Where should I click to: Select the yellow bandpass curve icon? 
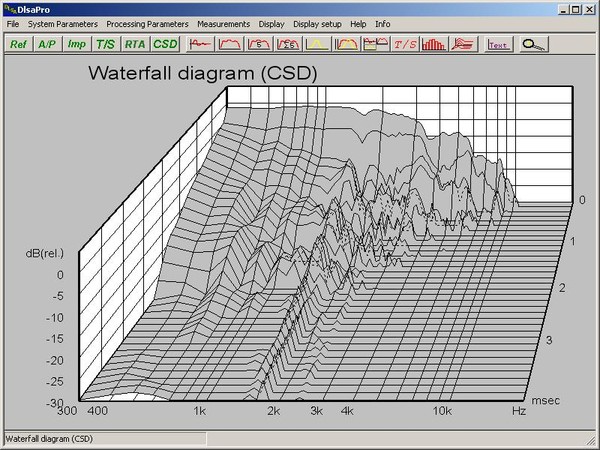click(317, 44)
